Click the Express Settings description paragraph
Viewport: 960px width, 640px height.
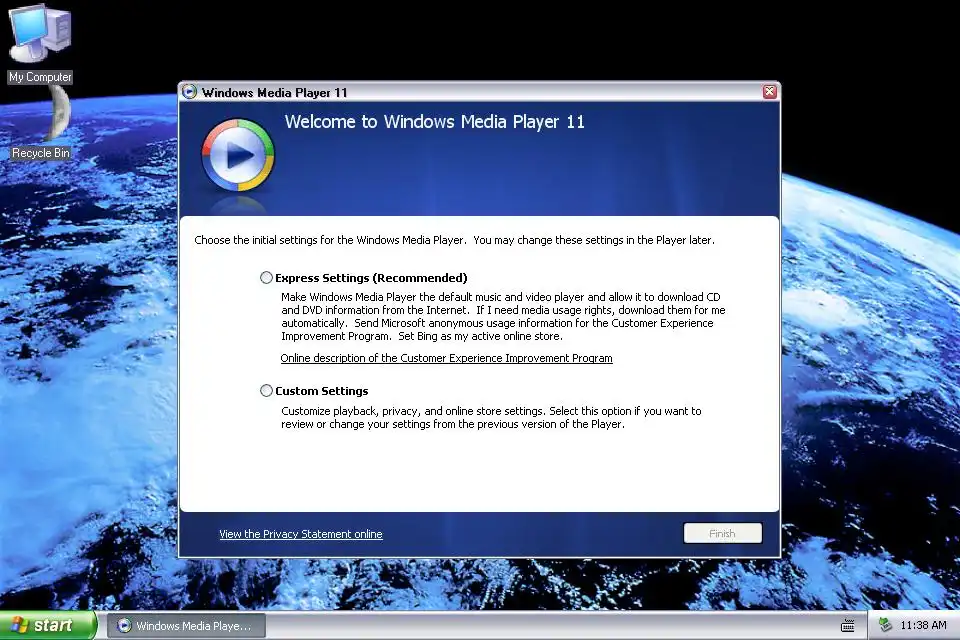(x=503, y=317)
